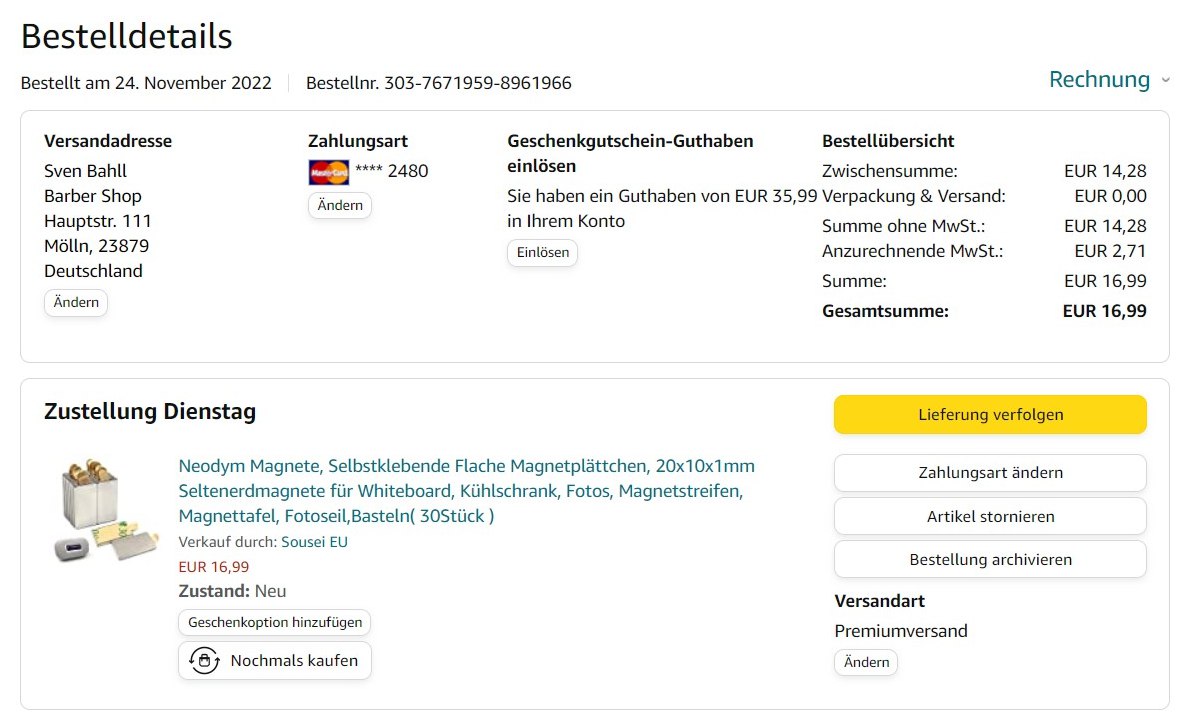Click the Gesamtsumme EUR 16,99 amount
The height and width of the screenshot is (719, 1193).
click(1104, 311)
